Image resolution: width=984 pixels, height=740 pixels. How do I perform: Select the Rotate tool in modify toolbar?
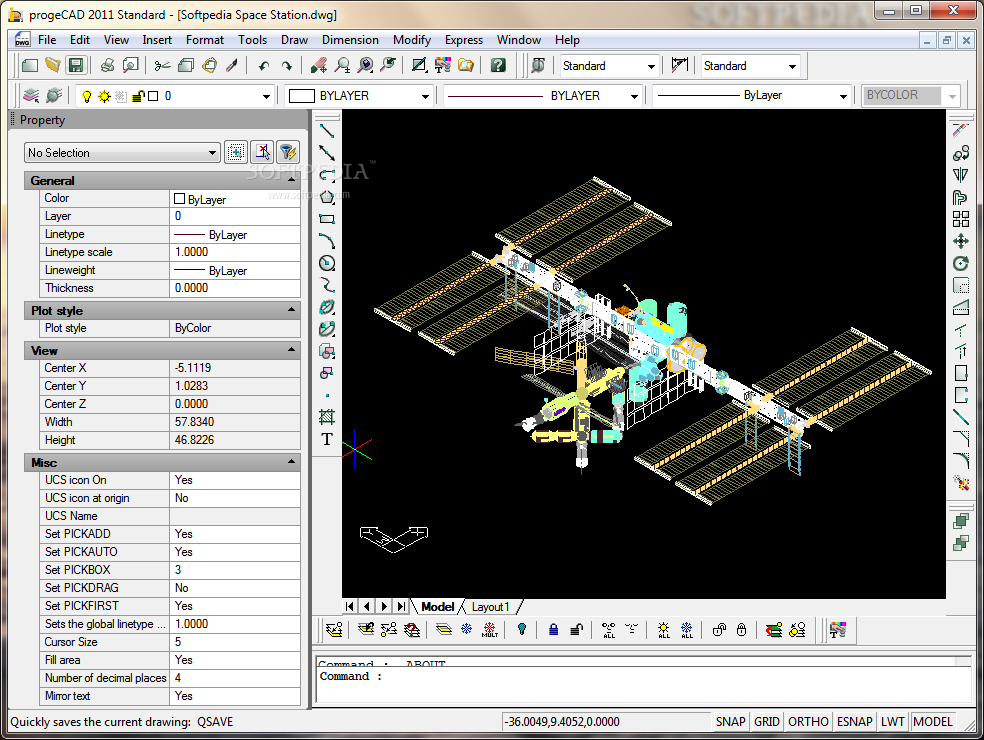960,264
